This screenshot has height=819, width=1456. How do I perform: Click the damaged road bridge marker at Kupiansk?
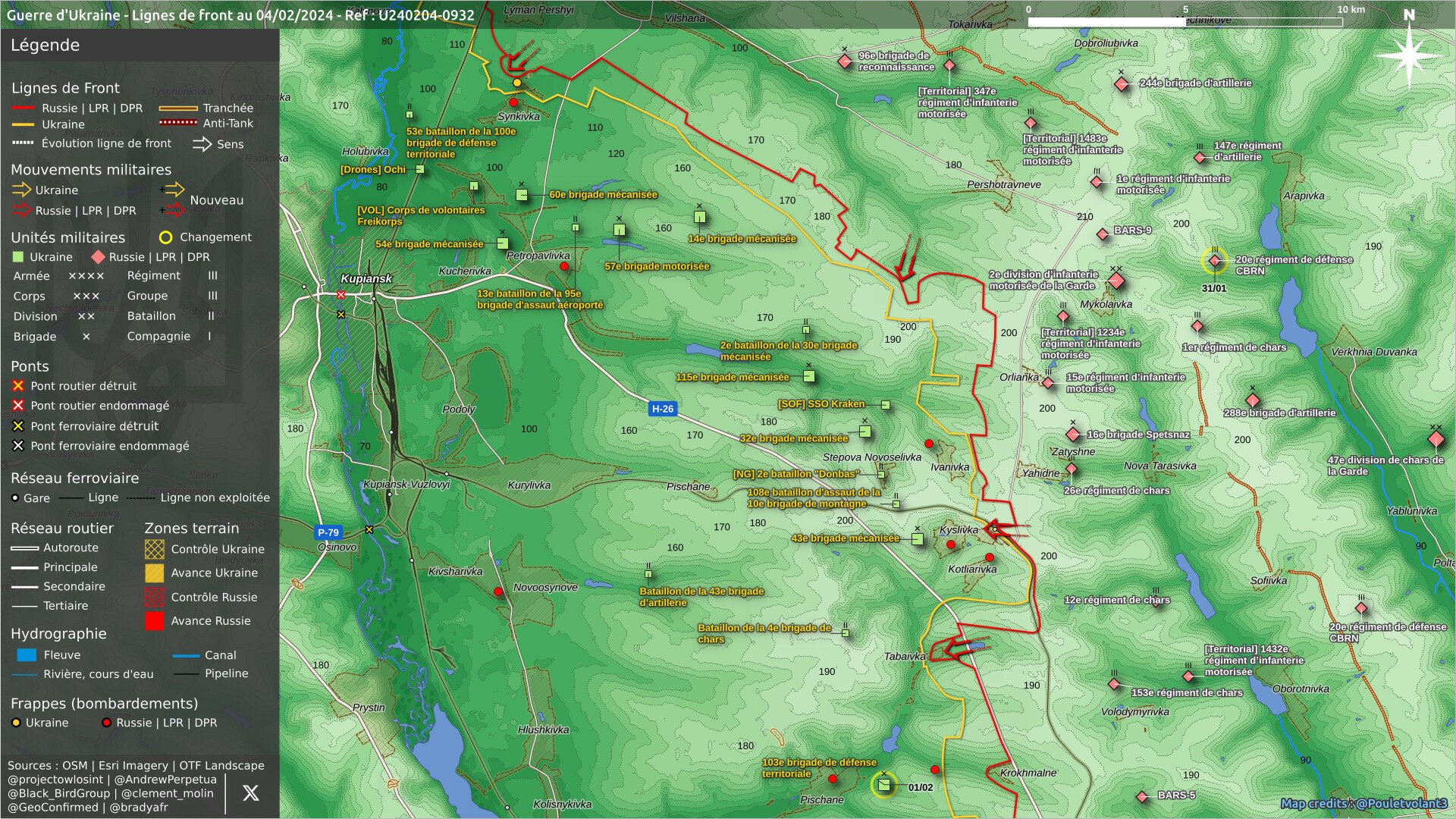click(x=340, y=295)
